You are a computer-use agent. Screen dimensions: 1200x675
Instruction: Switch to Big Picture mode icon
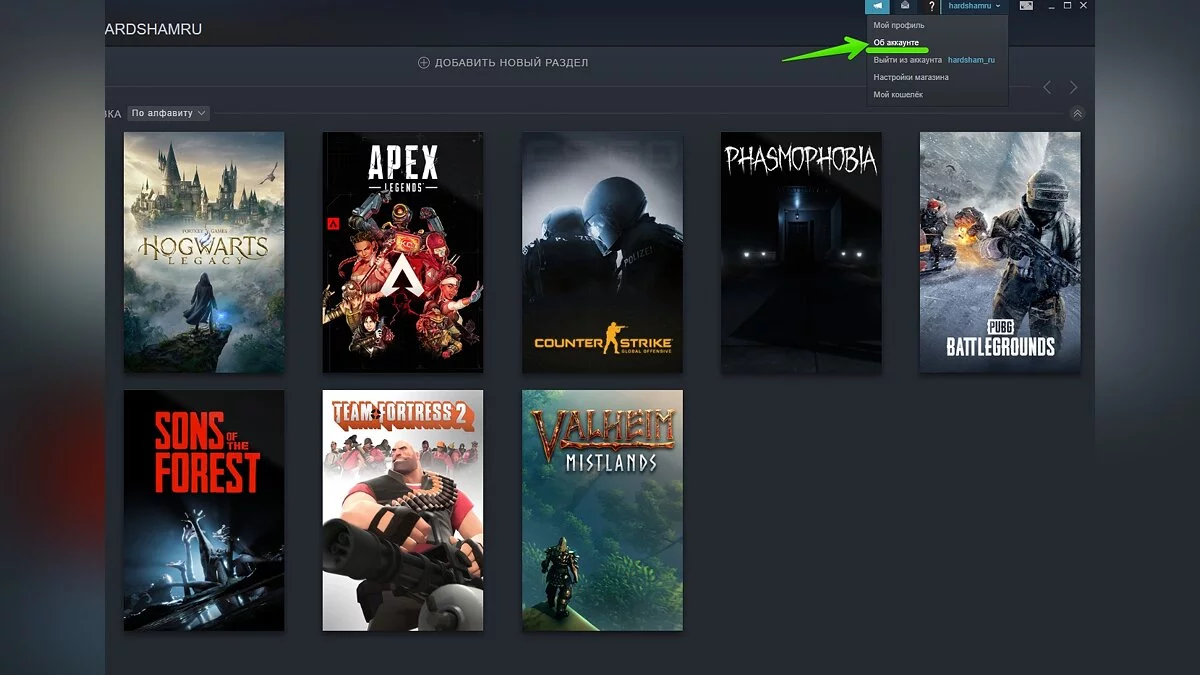(x=1026, y=6)
